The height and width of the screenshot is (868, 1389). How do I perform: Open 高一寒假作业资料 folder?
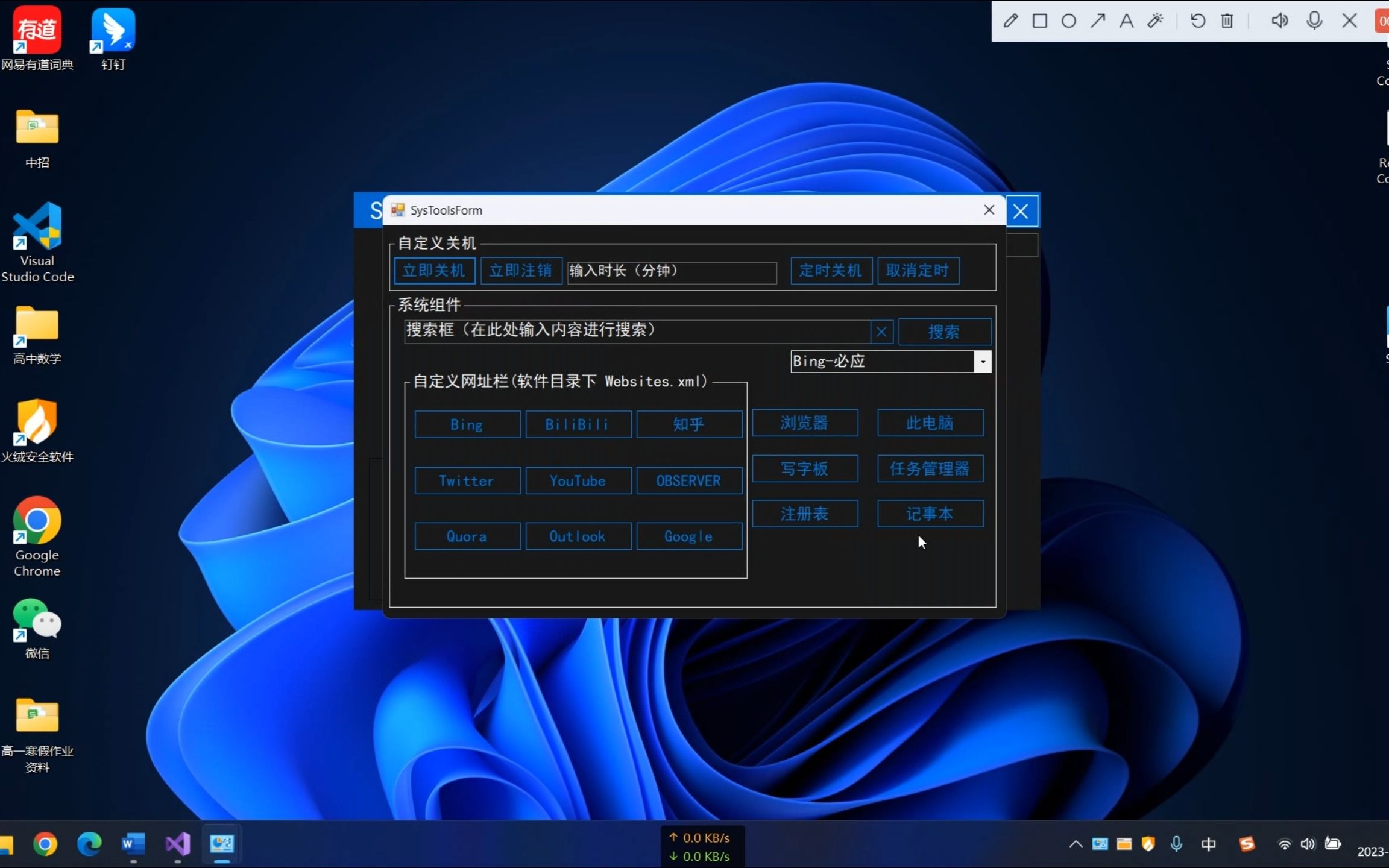click(37, 735)
